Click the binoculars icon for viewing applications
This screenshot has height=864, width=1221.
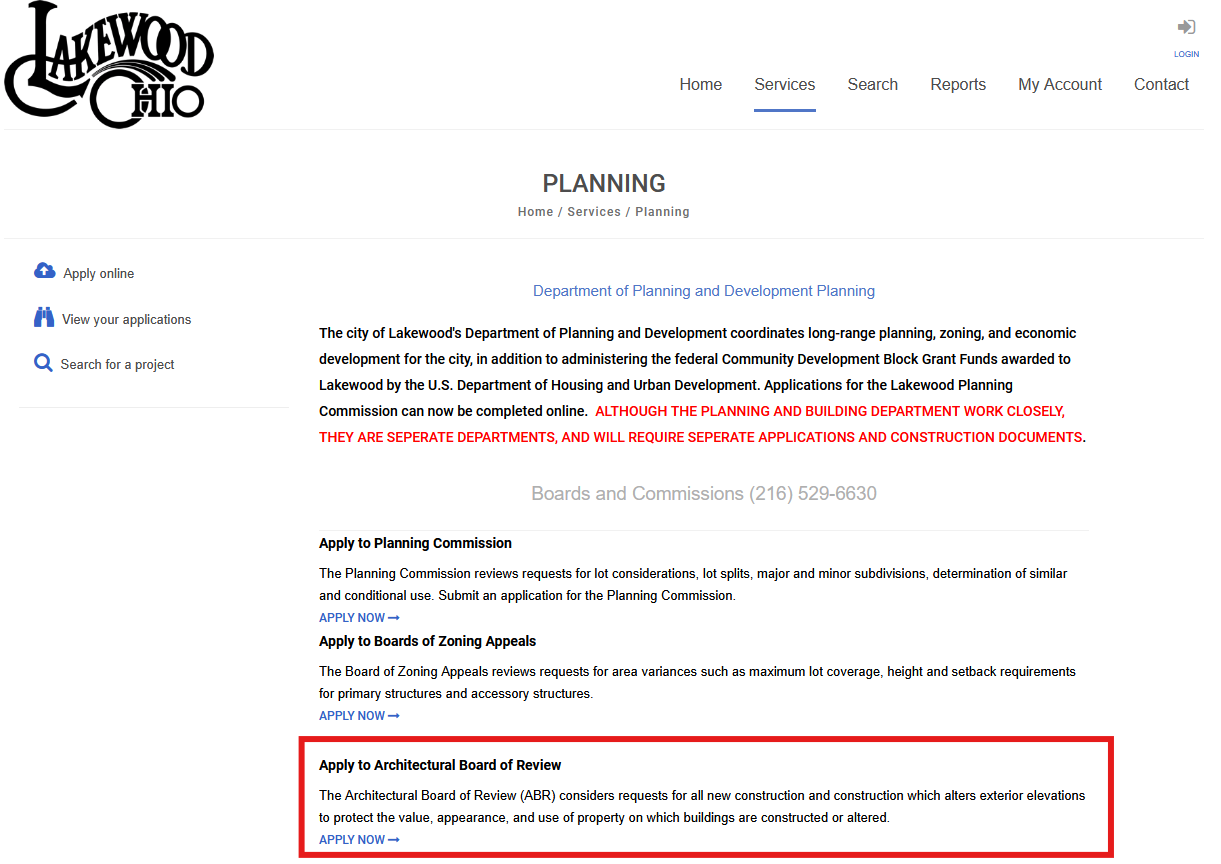(x=44, y=318)
